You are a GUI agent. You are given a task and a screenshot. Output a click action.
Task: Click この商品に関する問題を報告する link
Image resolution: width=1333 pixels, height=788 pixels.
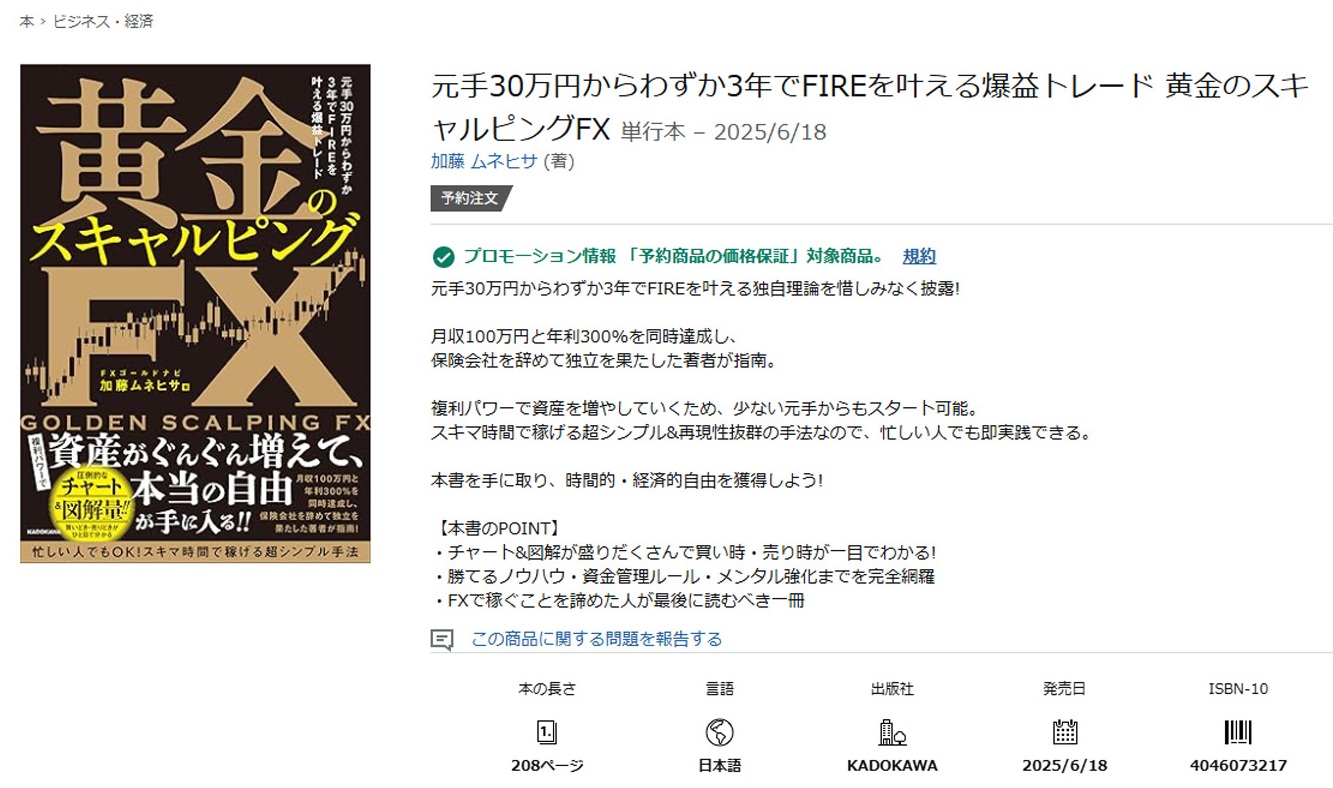click(596, 639)
